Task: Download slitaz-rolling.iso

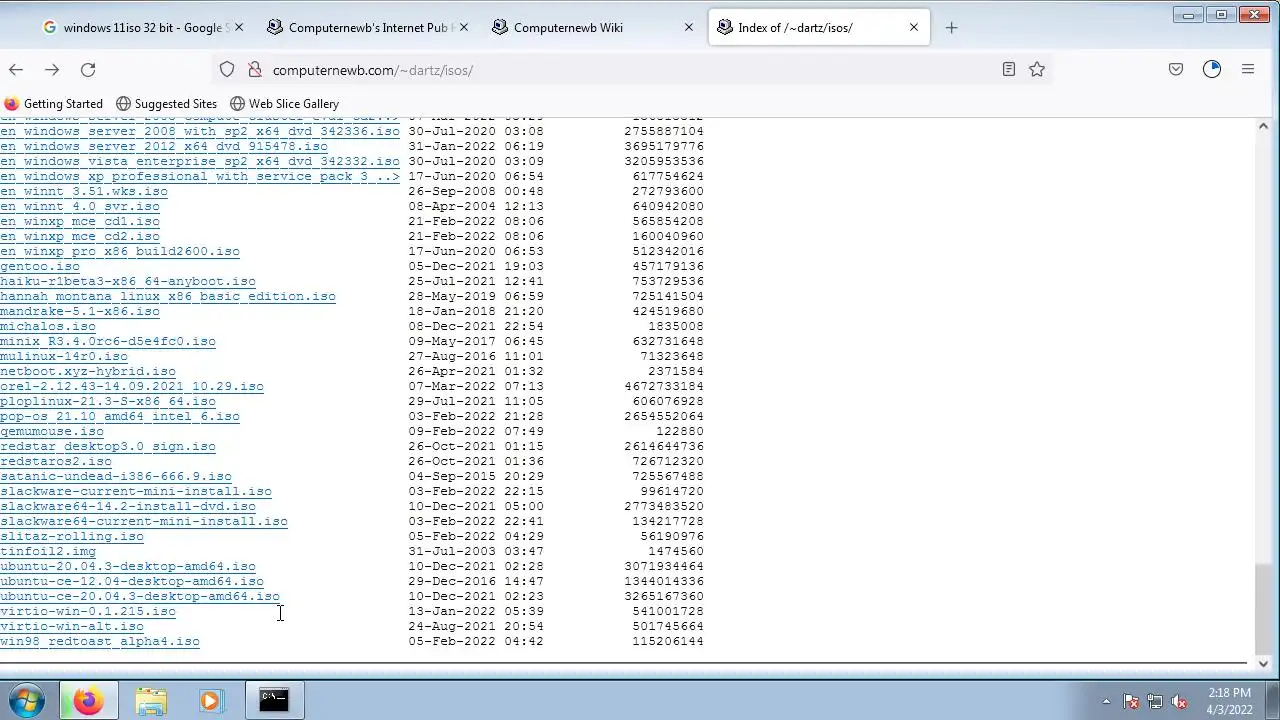Action: pyautogui.click(x=72, y=536)
